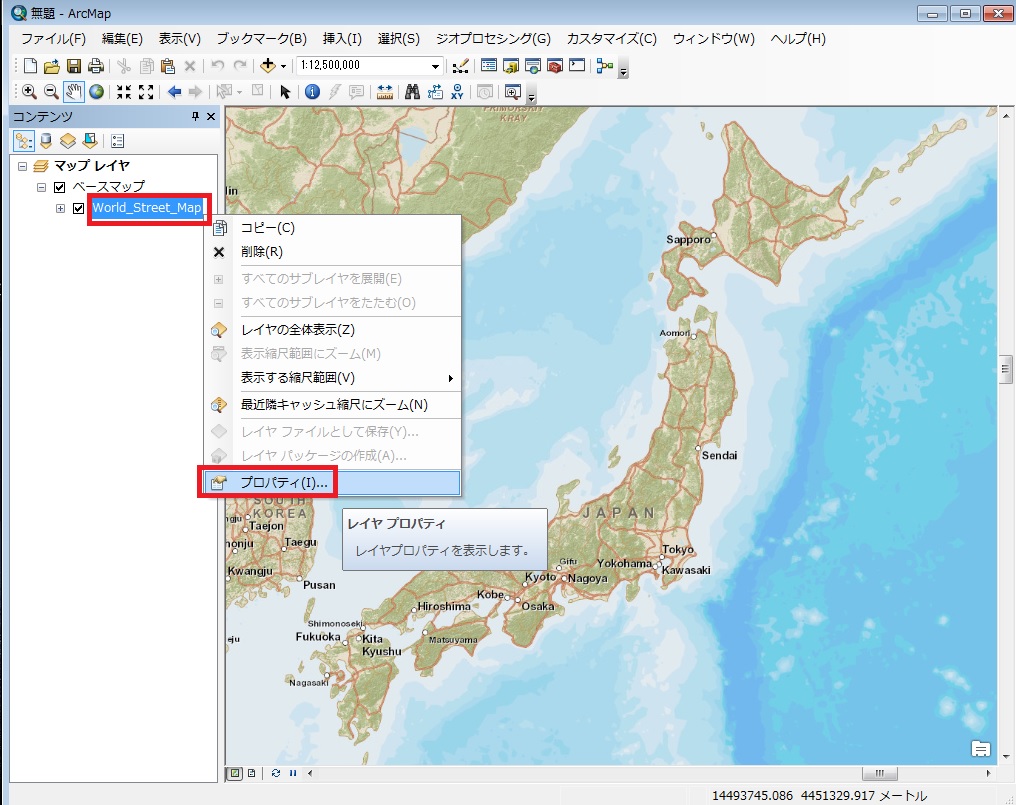Choose プロパティ(I)... from context menu

pyautogui.click(x=277, y=483)
